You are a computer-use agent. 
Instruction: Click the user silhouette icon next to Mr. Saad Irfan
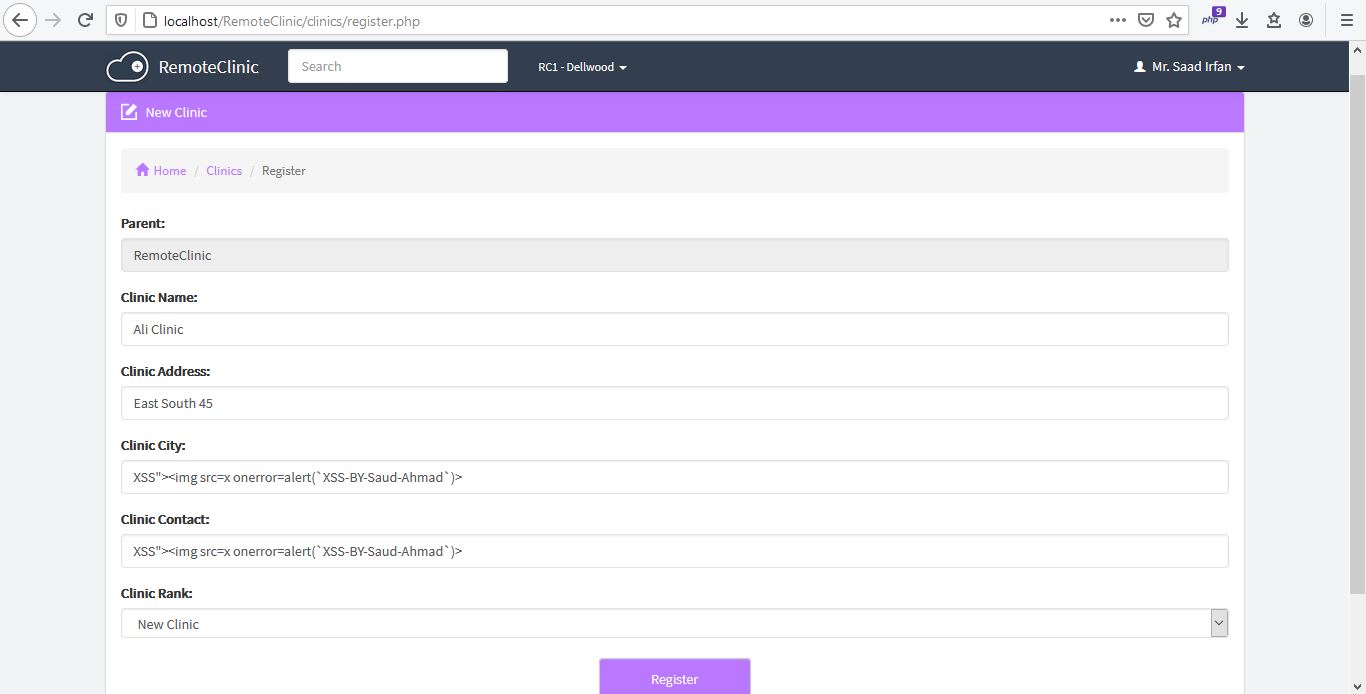[1139, 67]
